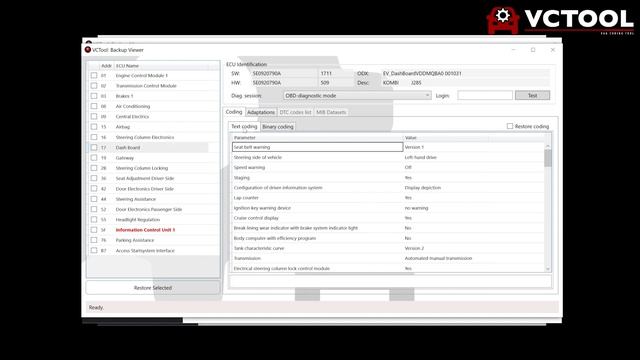Check the Airbag row's neighbor Steering Assistance checkbox
640x360 pixels.
94,199
